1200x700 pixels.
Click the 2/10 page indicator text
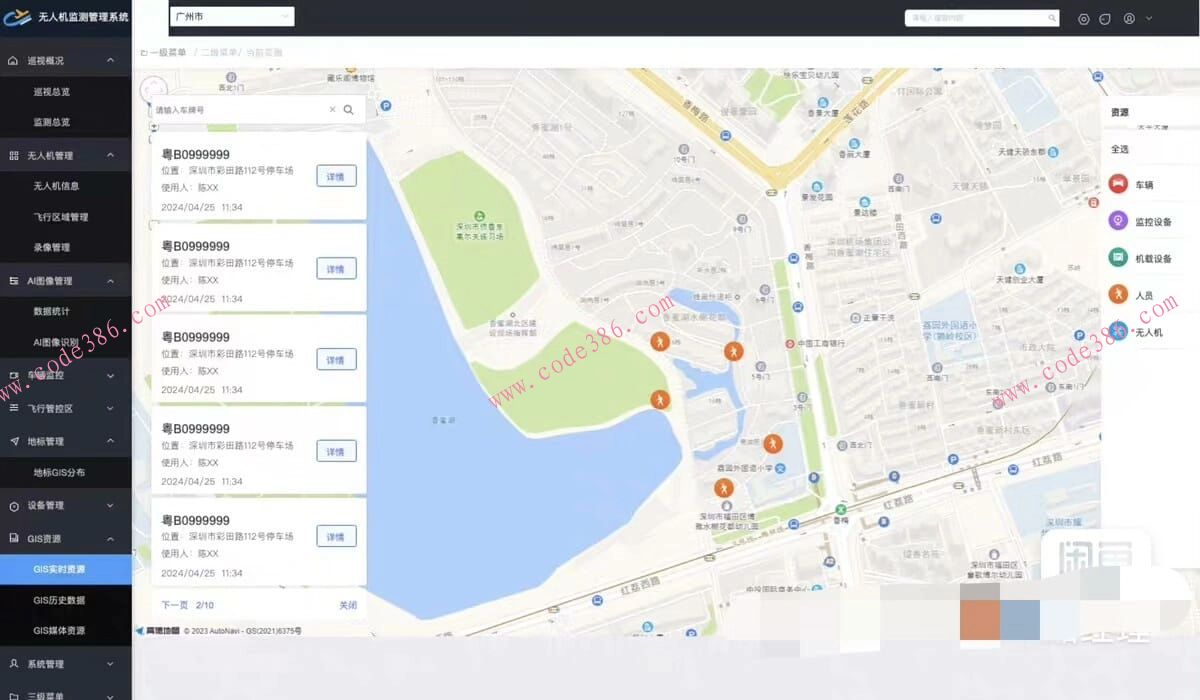point(205,605)
